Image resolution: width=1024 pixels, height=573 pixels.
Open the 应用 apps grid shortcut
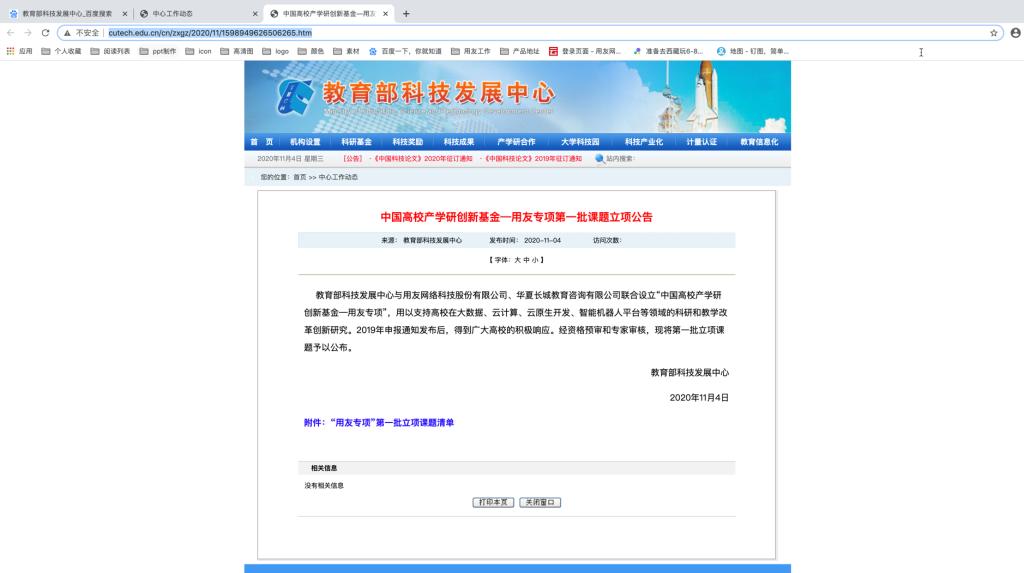point(20,51)
